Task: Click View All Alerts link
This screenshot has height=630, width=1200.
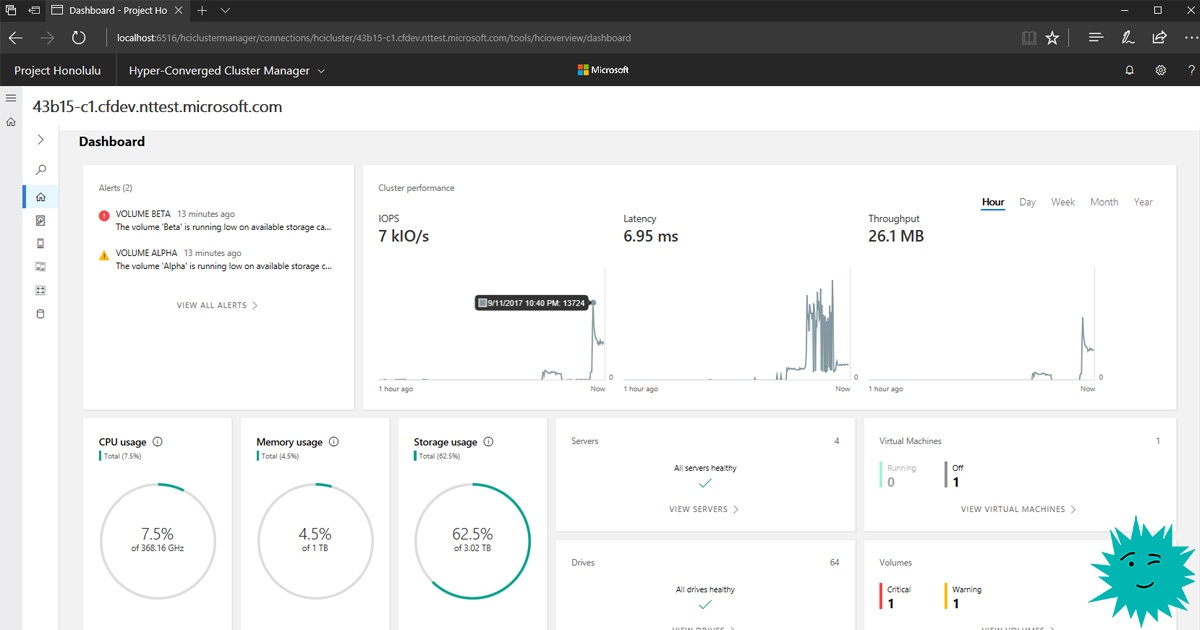Action: [217, 305]
